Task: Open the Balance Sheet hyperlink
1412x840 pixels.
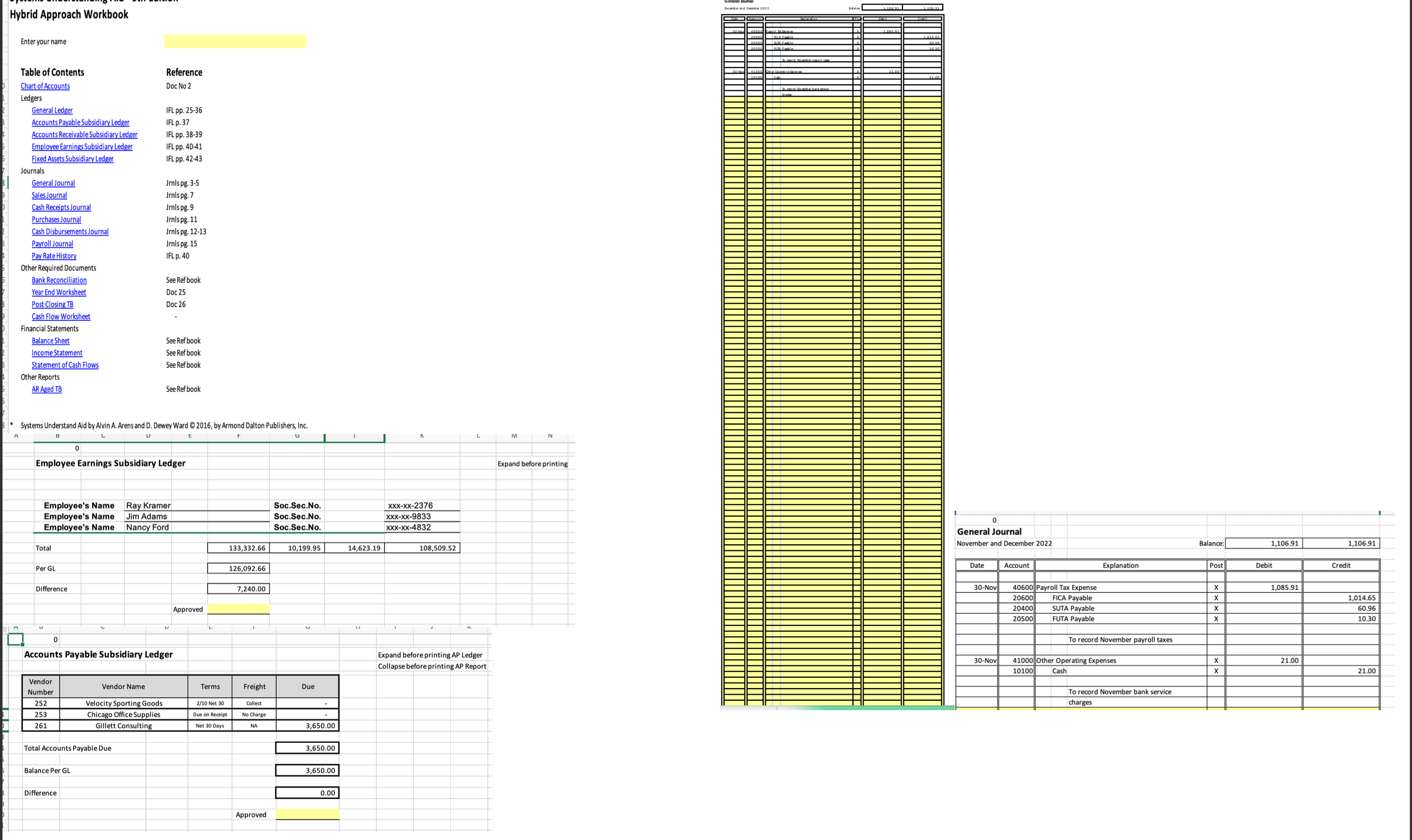Action: (x=50, y=341)
